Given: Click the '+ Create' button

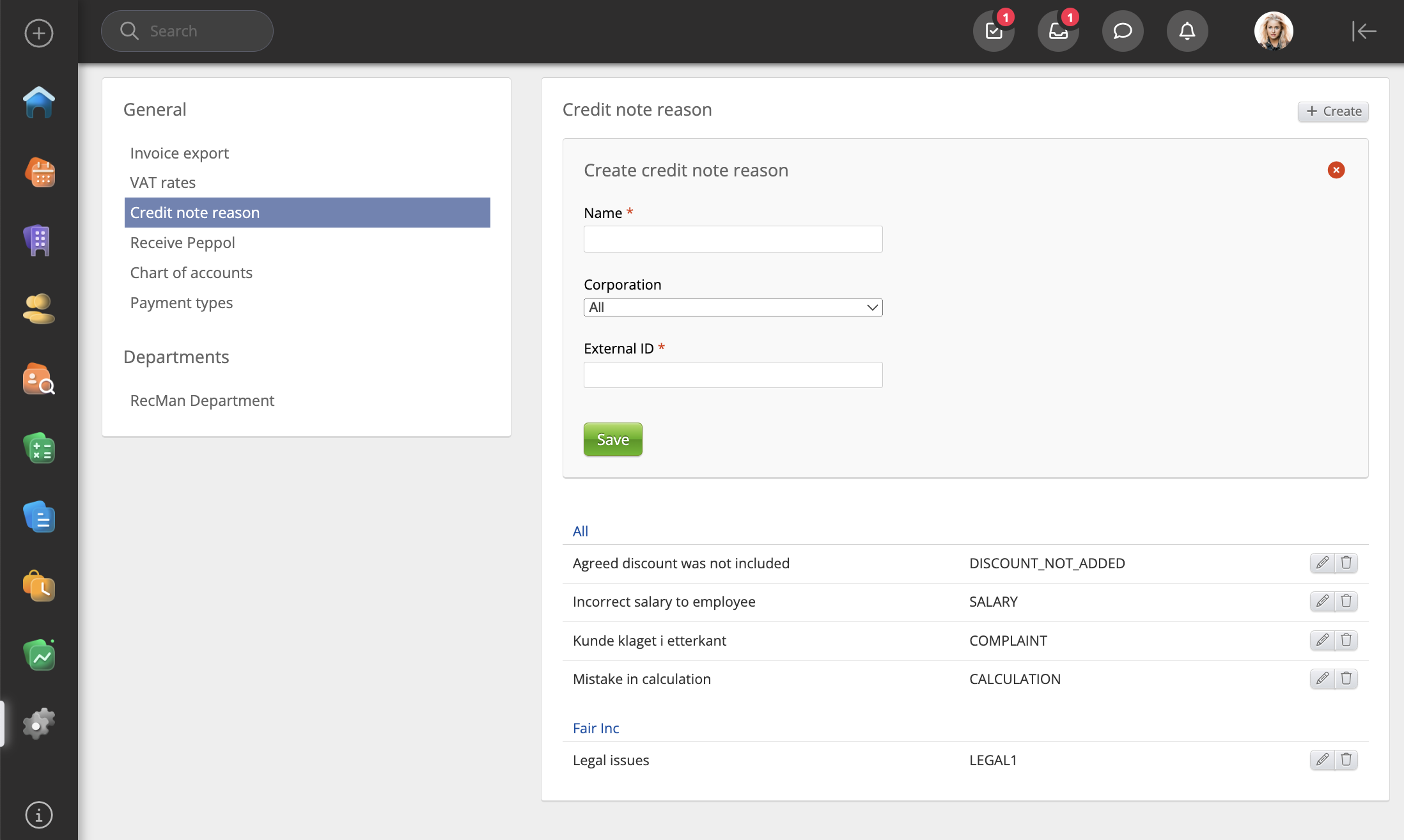Looking at the screenshot, I should coord(1333,111).
